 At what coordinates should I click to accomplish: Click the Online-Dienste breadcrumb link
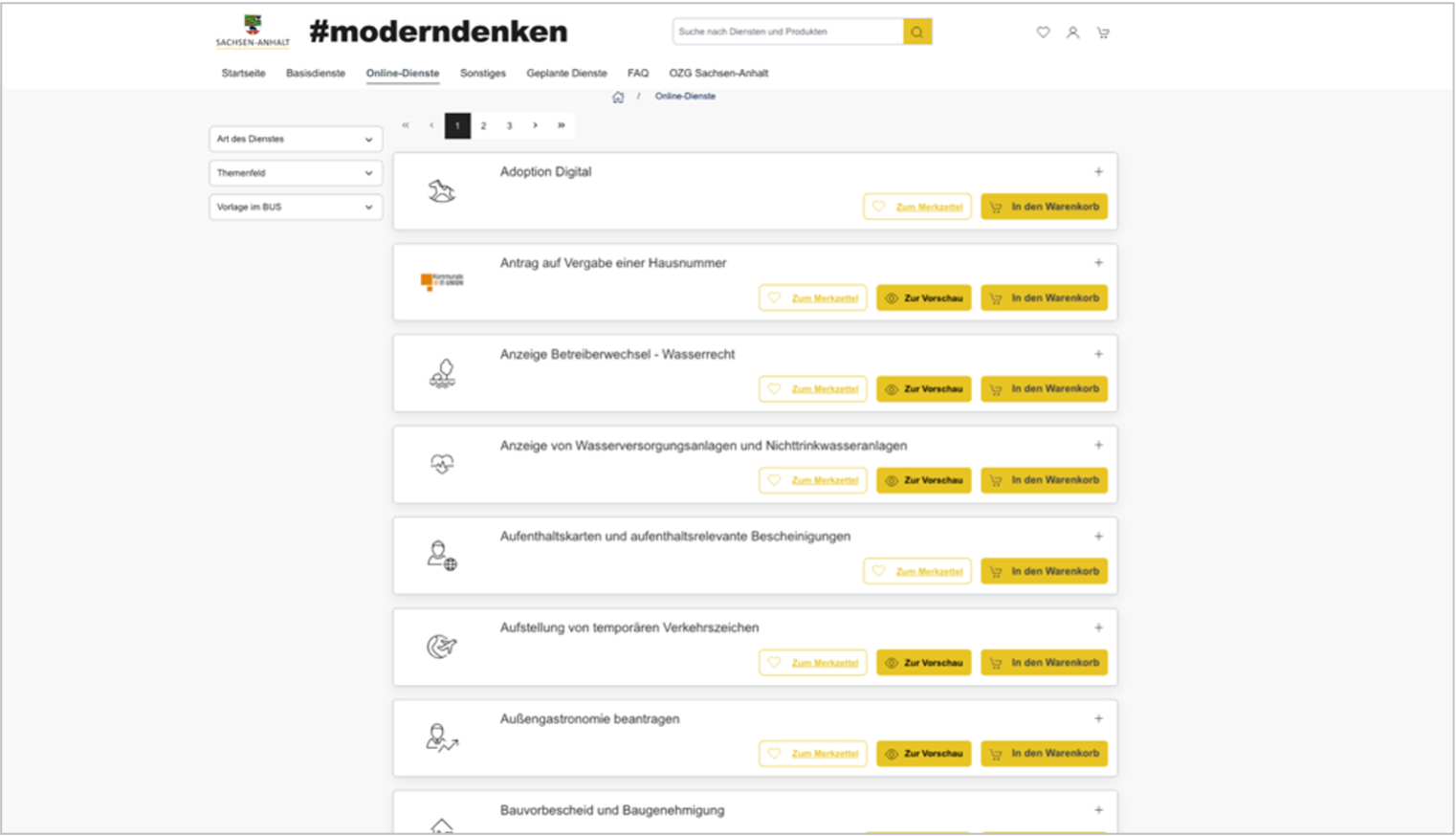click(685, 97)
